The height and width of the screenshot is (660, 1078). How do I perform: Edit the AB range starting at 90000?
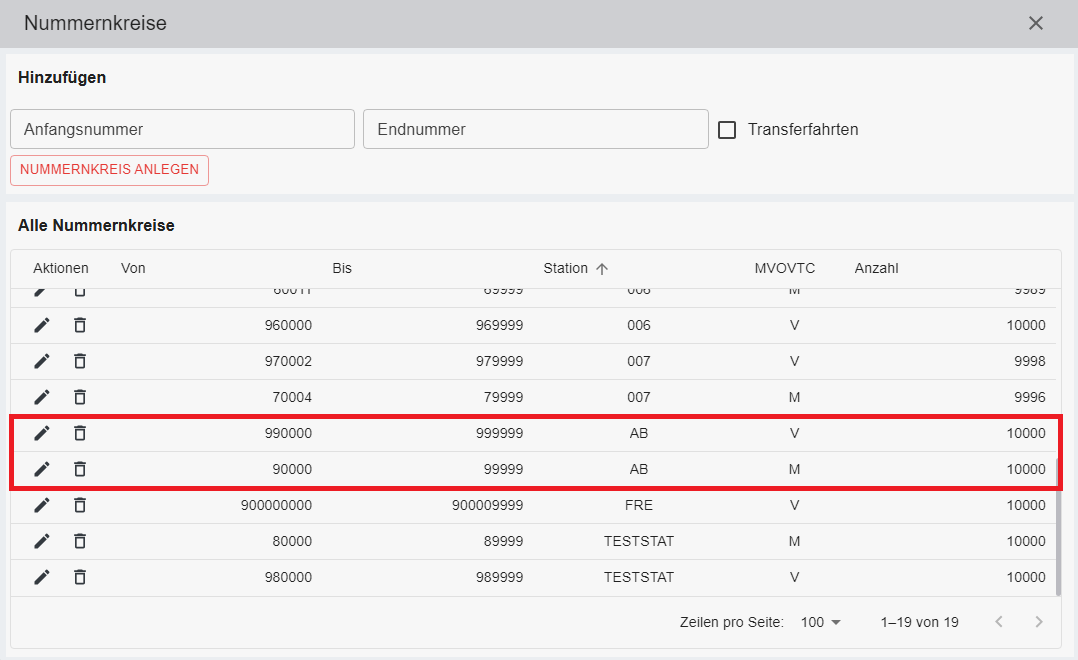tap(42, 469)
